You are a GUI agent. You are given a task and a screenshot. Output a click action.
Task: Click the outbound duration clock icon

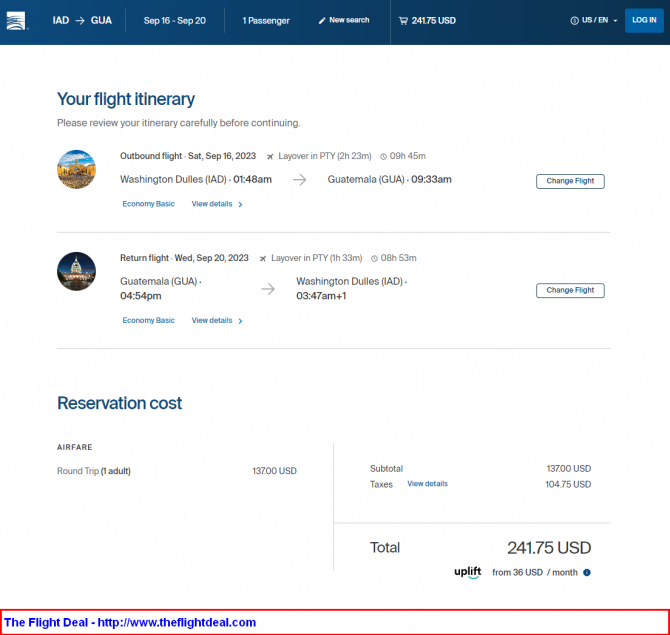click(x=383, y=156)
